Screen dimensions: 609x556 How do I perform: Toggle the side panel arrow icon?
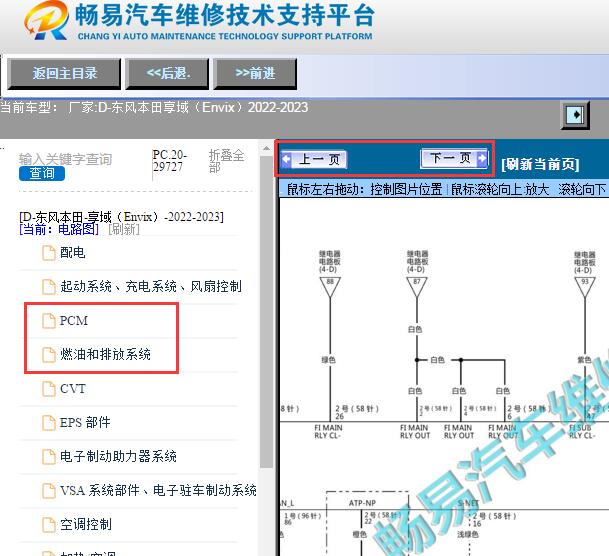575,115
